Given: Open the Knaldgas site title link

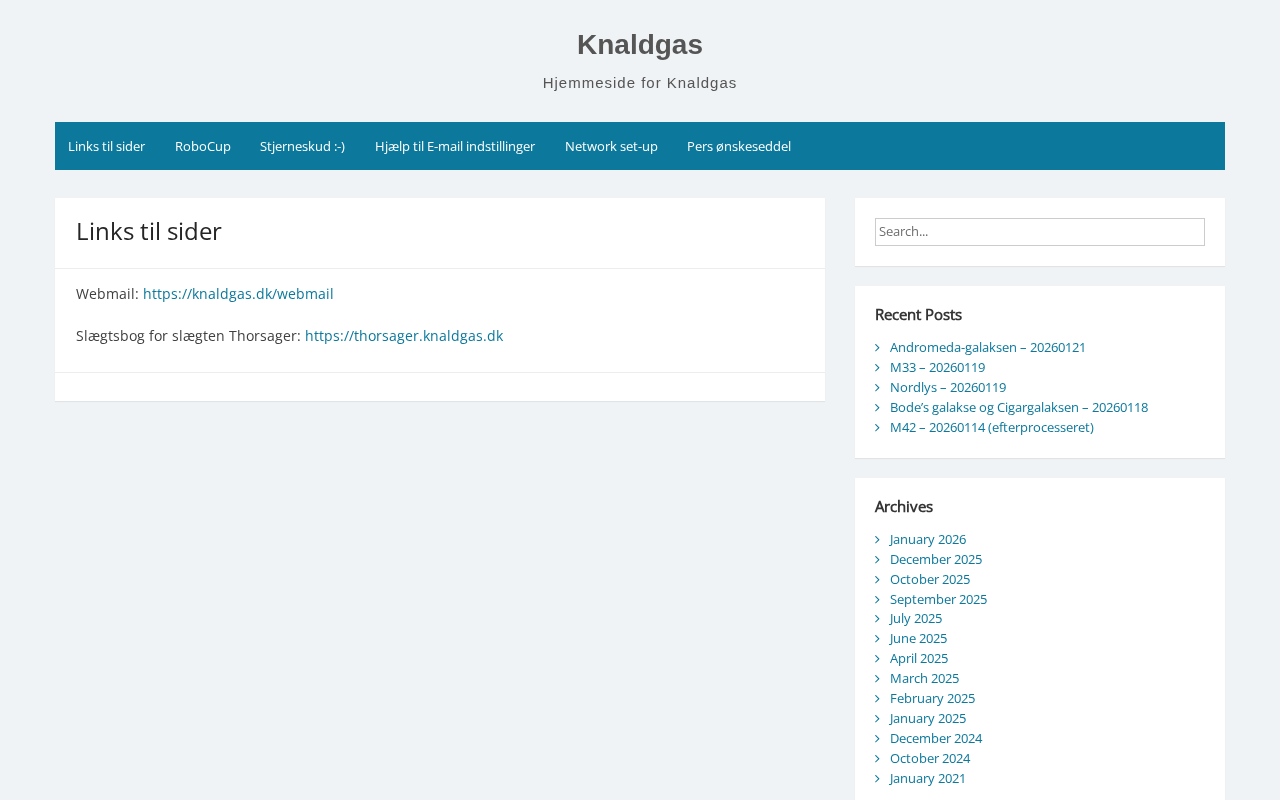Looking at the screenshot, I should [640, 45].
